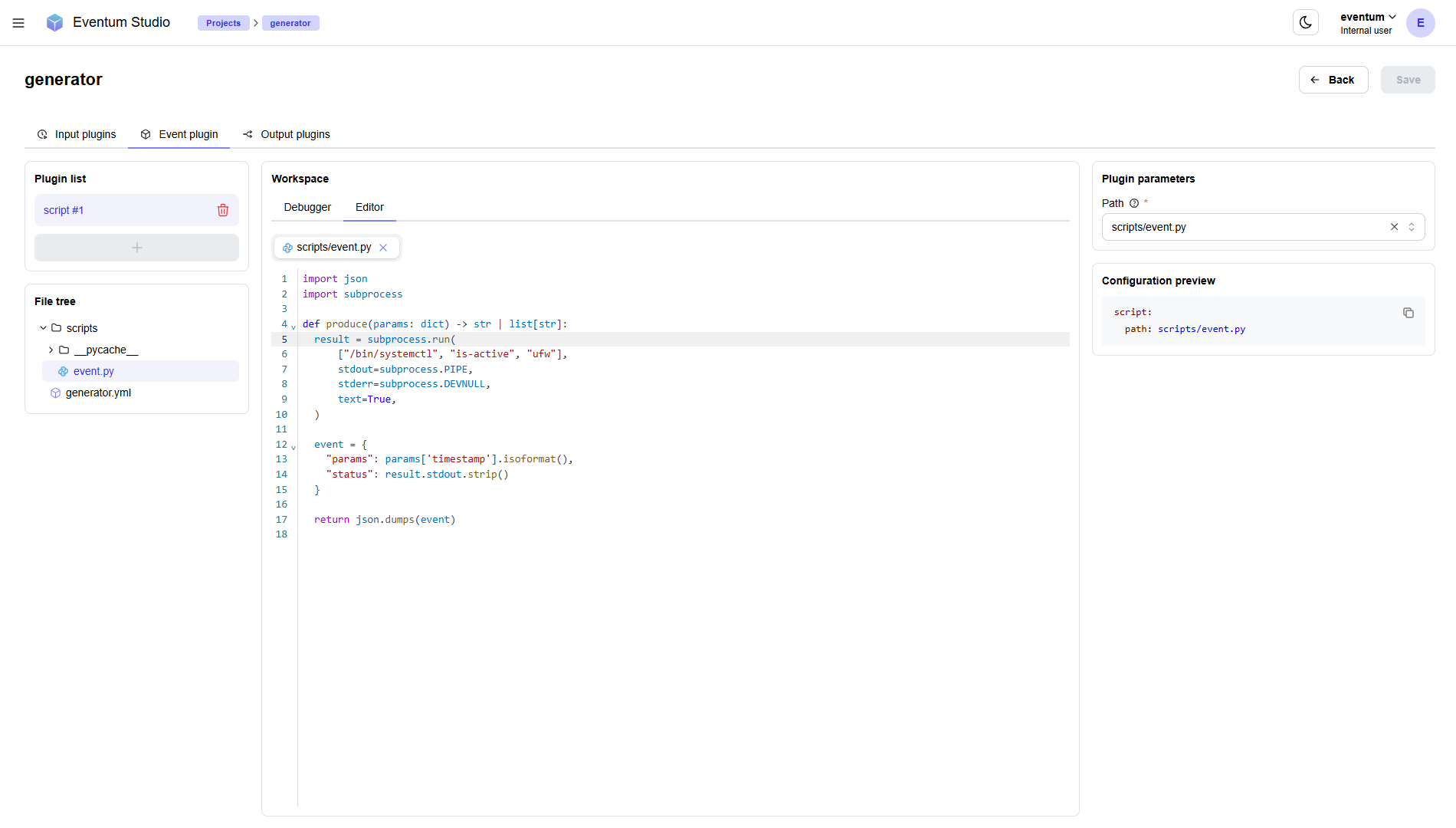Image resolution: width=1456 pixels, height=828 pixels.
Task: Go to Projects breadcrumb link
Action: (223, 23)
